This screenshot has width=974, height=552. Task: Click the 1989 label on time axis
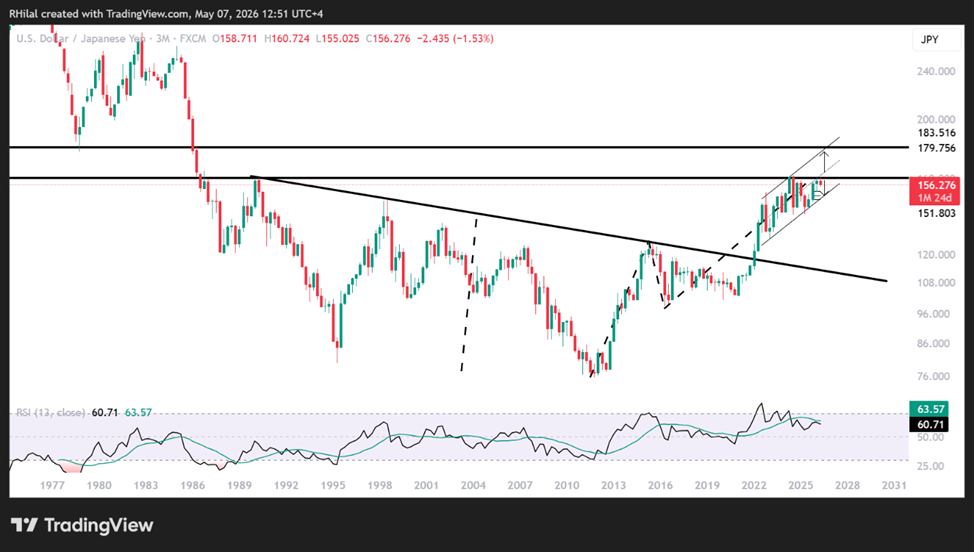[x=239, y=485]
